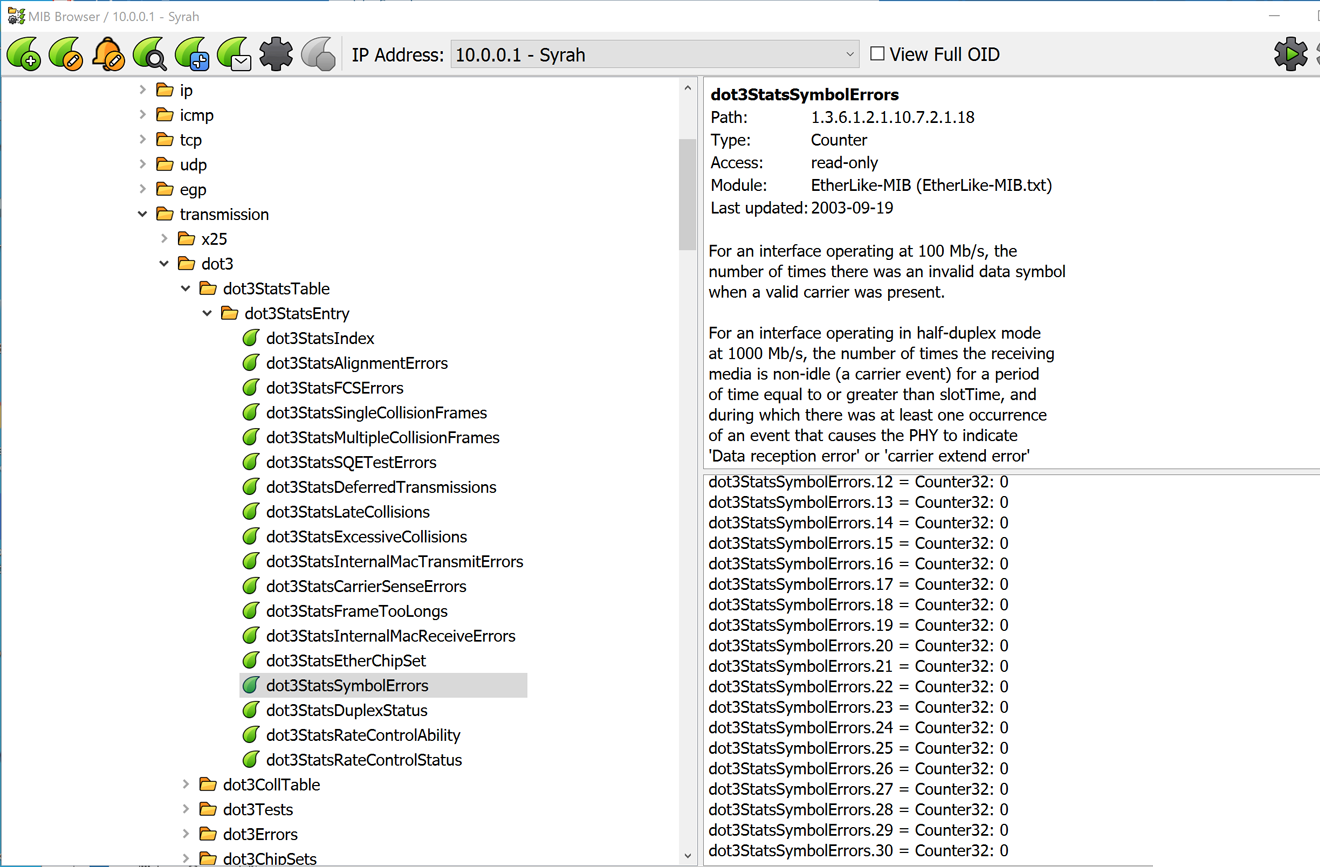Screen dimensions: 1320x867
Task: Click the leaf icon with magnifying glass
Action: tap(150, 54)
